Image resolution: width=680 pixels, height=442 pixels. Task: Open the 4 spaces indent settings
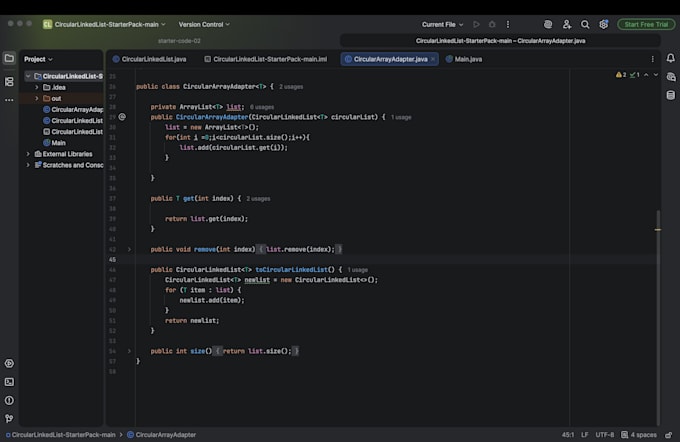coord(639,435)
